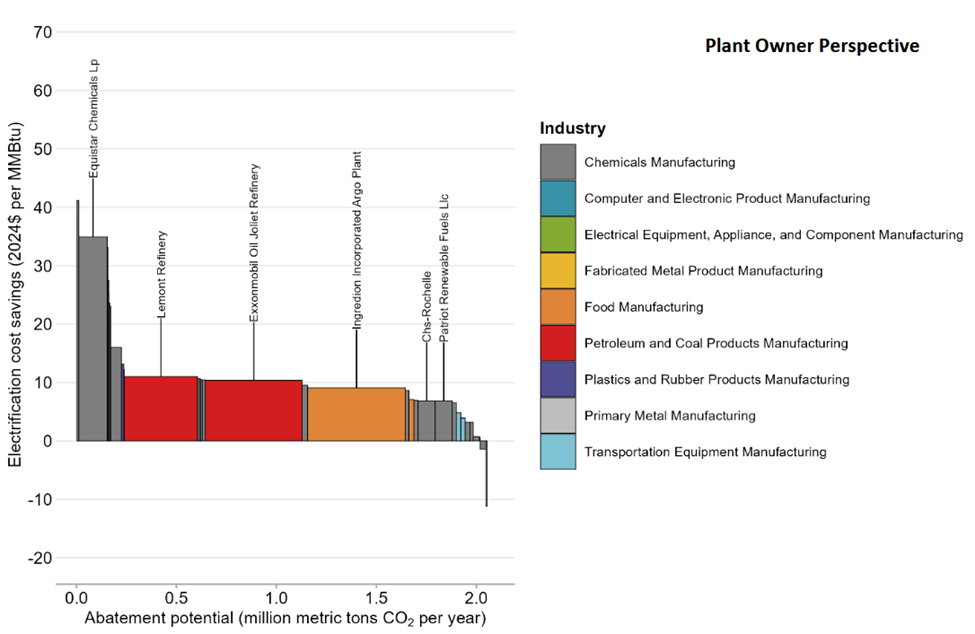
Task: Click the Food Manufacturing legend text
Action: pos(643,307)
